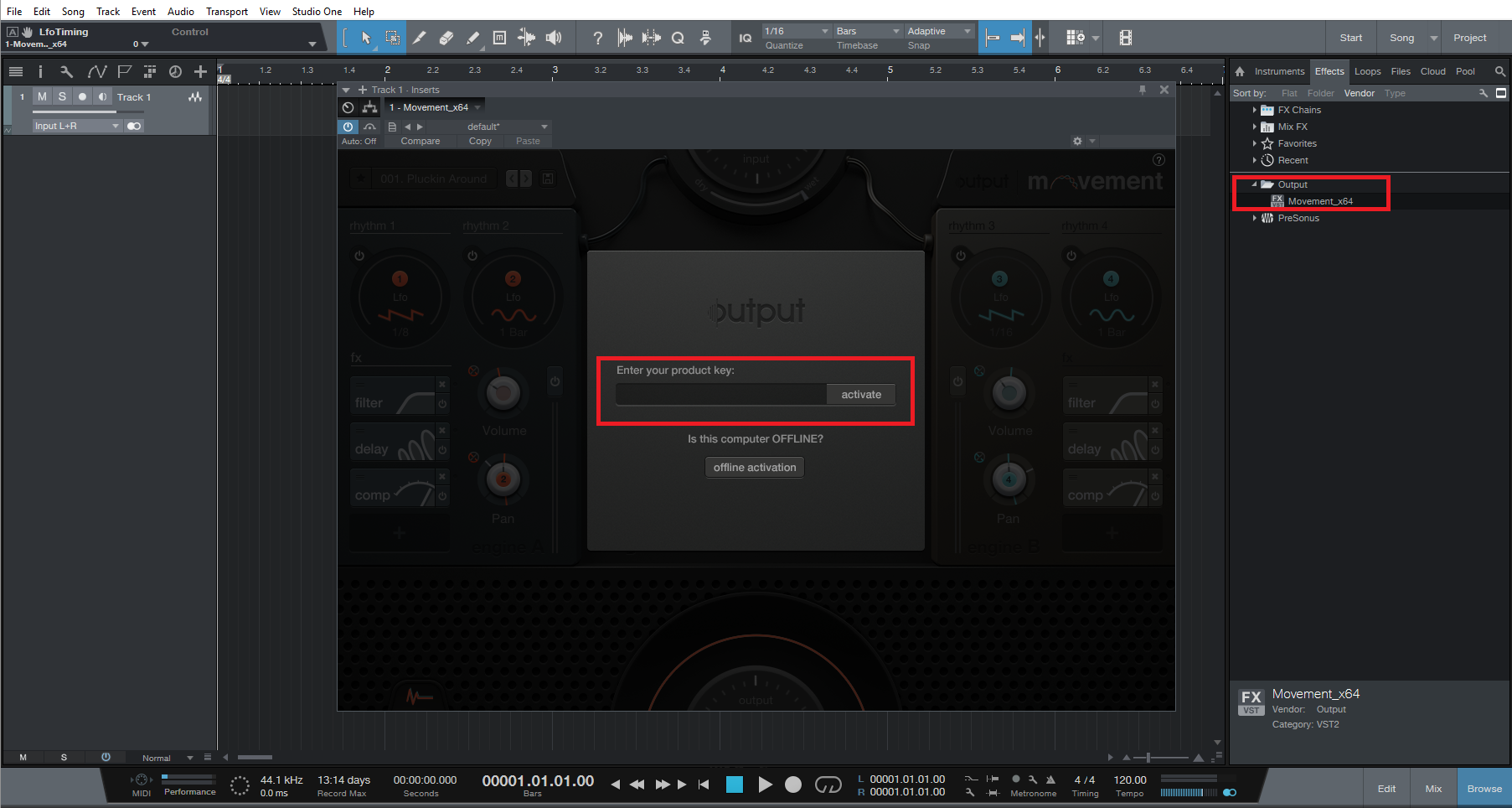This screenshot has height=808, width=1512.
Task: Click the product key input field
Action: click(x=721, y=395)
